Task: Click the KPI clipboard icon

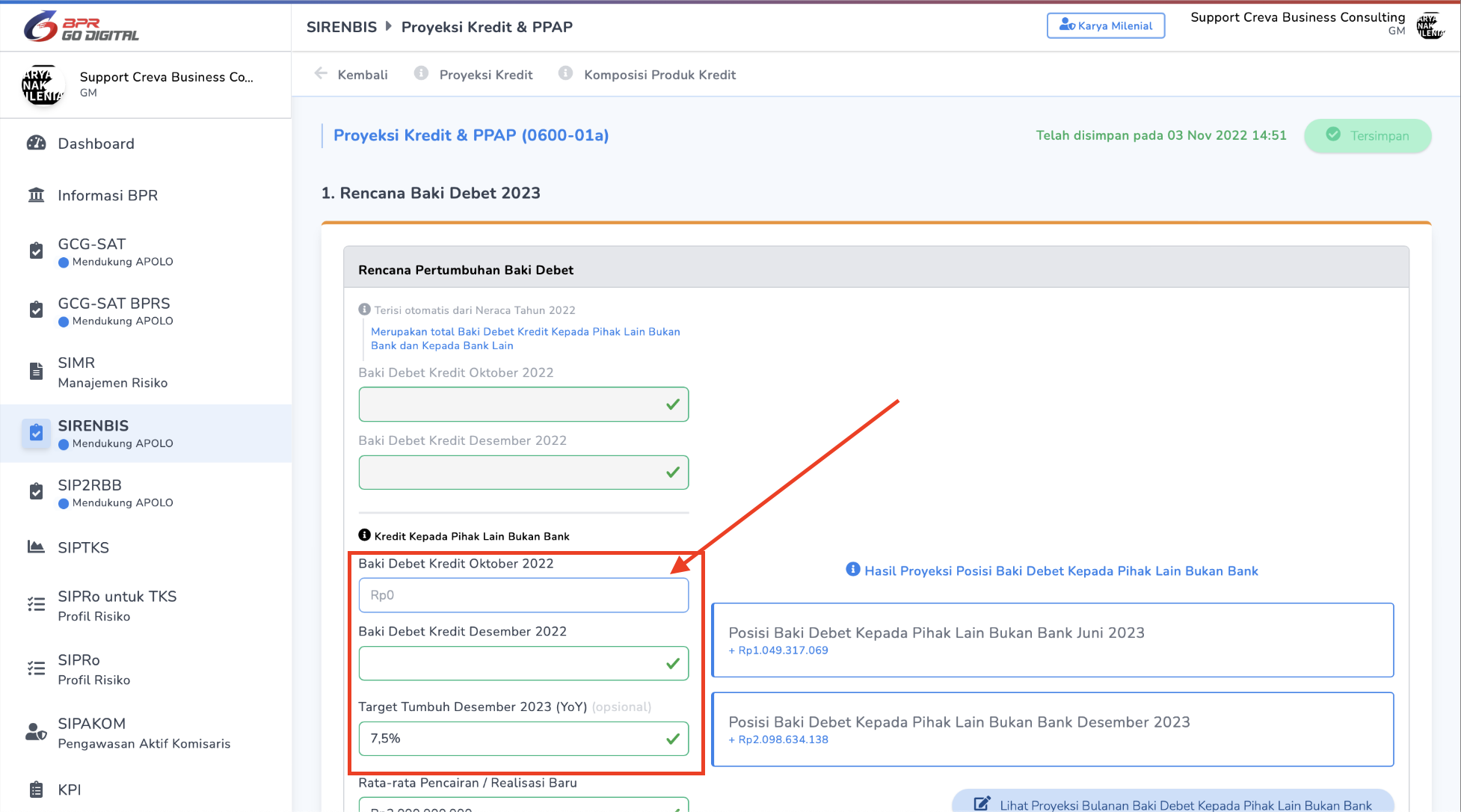Action: pos(36,790)
